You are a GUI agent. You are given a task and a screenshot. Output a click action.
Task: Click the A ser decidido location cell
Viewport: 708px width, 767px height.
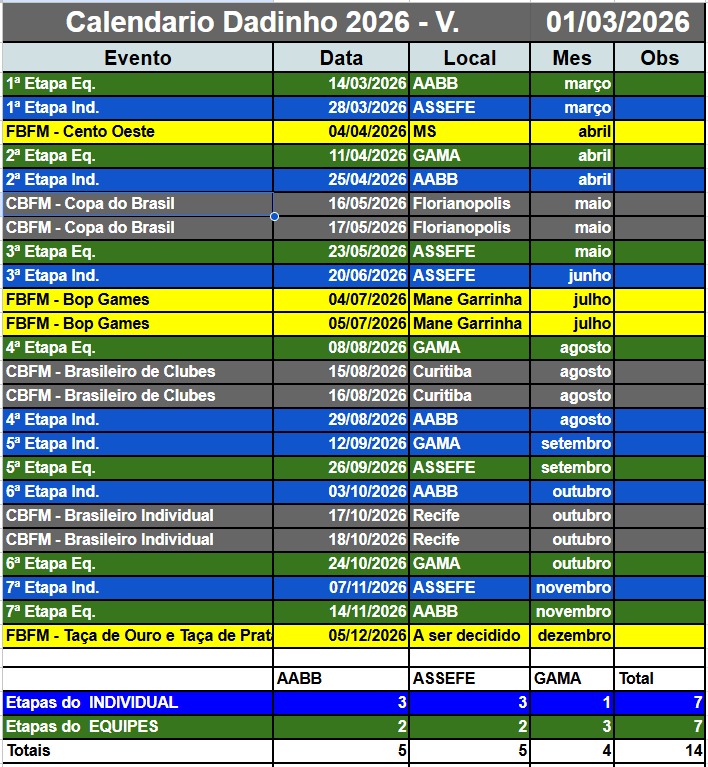click(469, 636)
